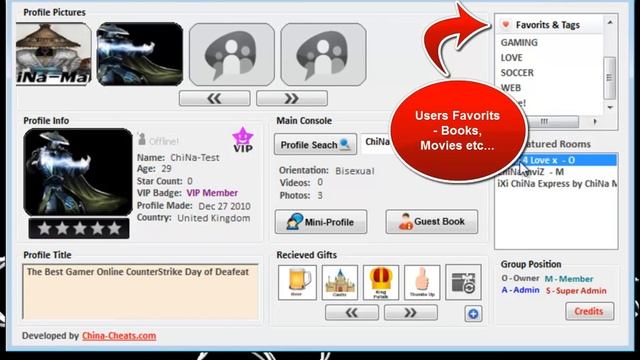Select the fourth placeholder profile picture
640x360 pixels.
click(x=323, y=54)
